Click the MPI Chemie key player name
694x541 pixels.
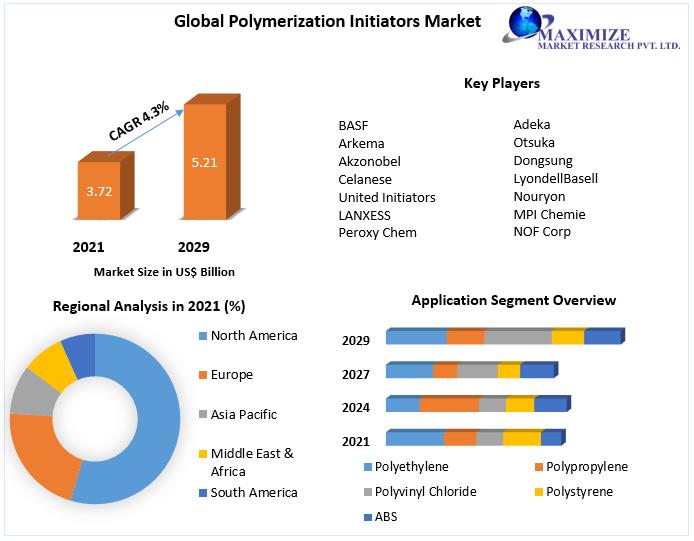coord(549,215)
